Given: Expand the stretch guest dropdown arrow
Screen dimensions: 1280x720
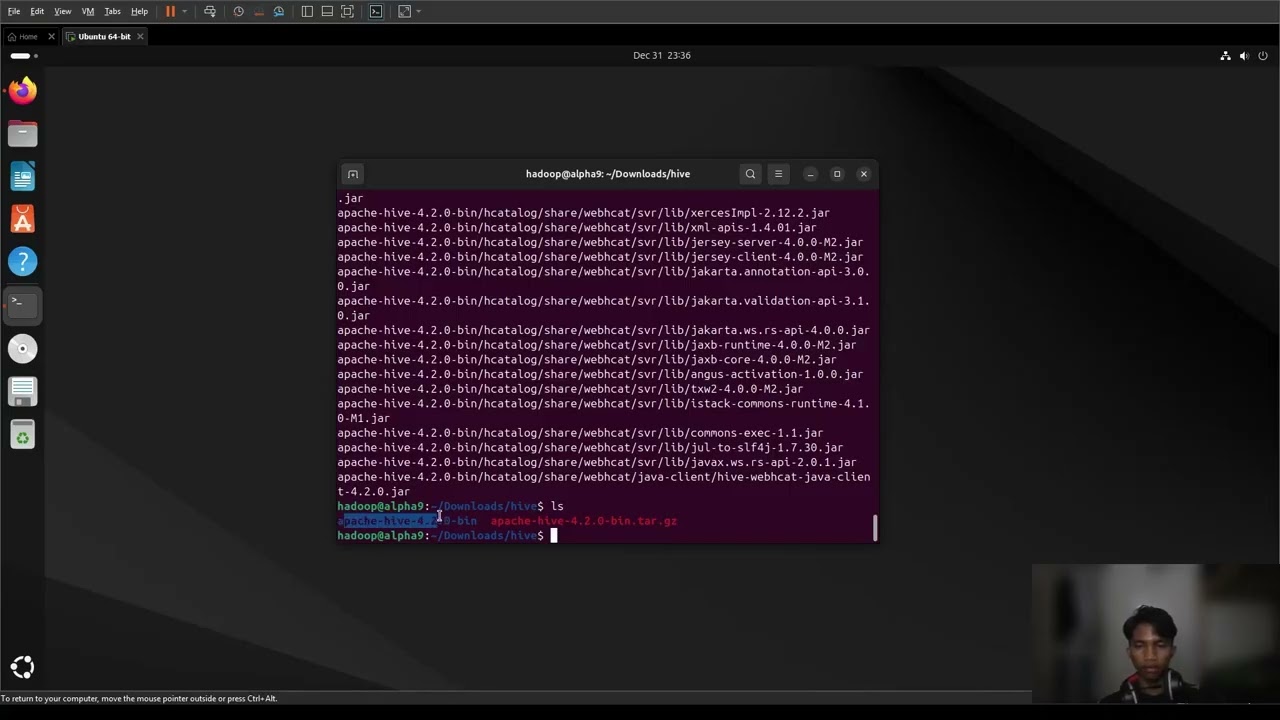Looking at the screenshot, I should coord(417,11).
